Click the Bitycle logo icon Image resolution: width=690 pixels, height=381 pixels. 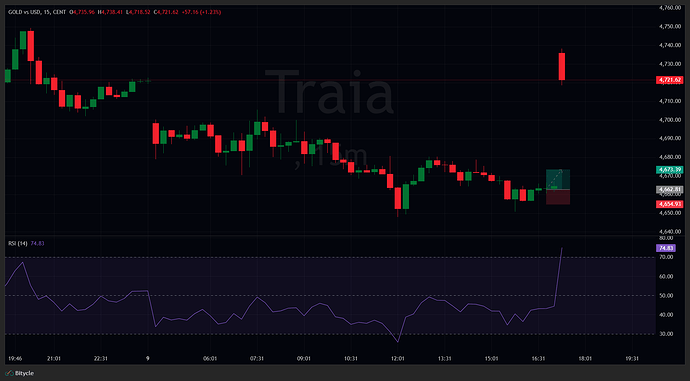tap(9, 373)
